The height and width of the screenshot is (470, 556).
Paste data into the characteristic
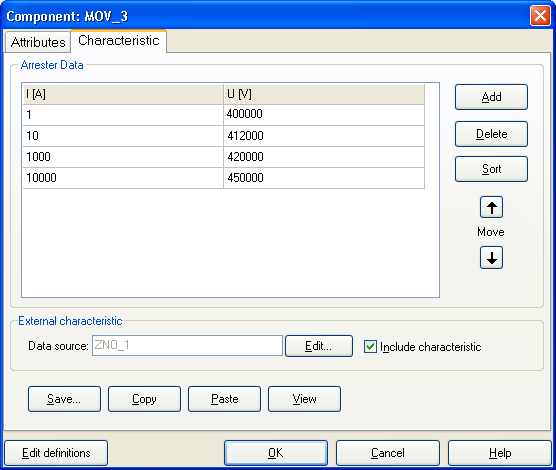(224, 399)
